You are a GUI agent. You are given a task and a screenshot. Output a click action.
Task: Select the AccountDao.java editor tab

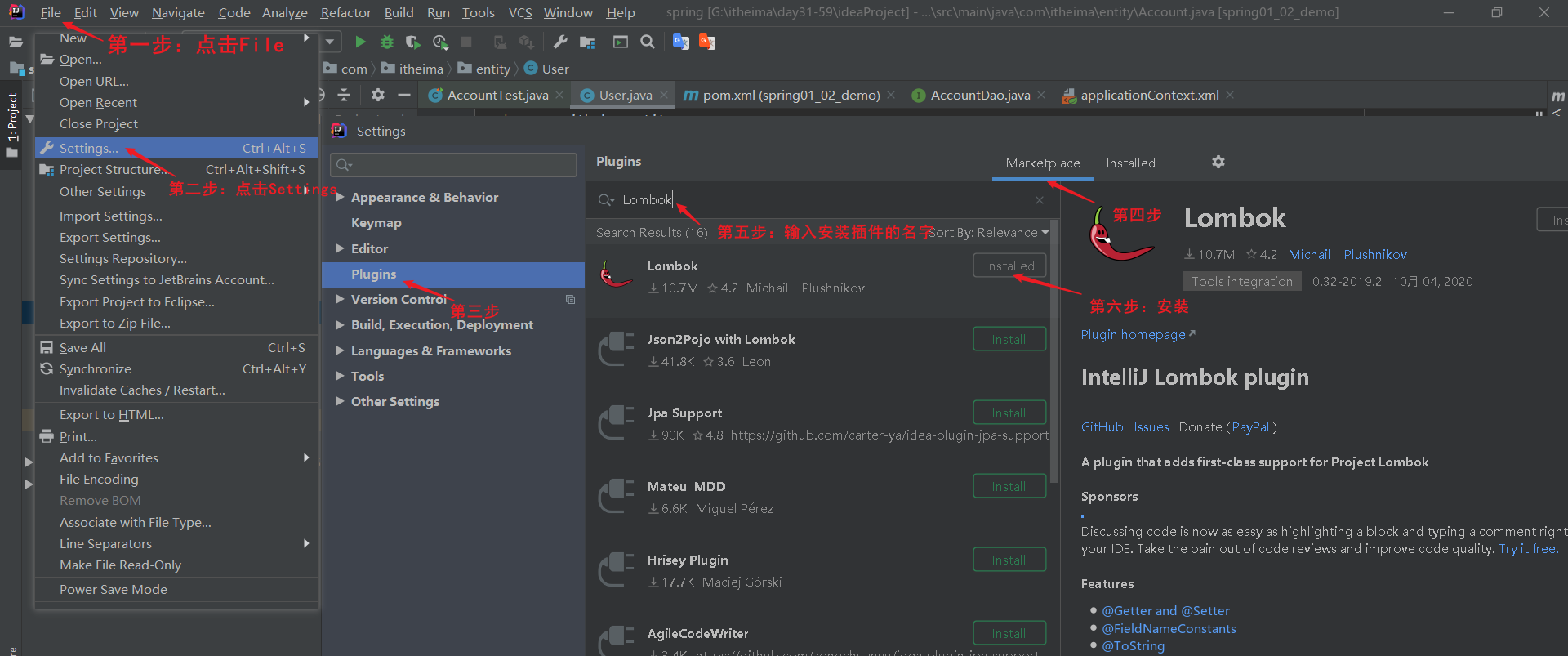980,96
